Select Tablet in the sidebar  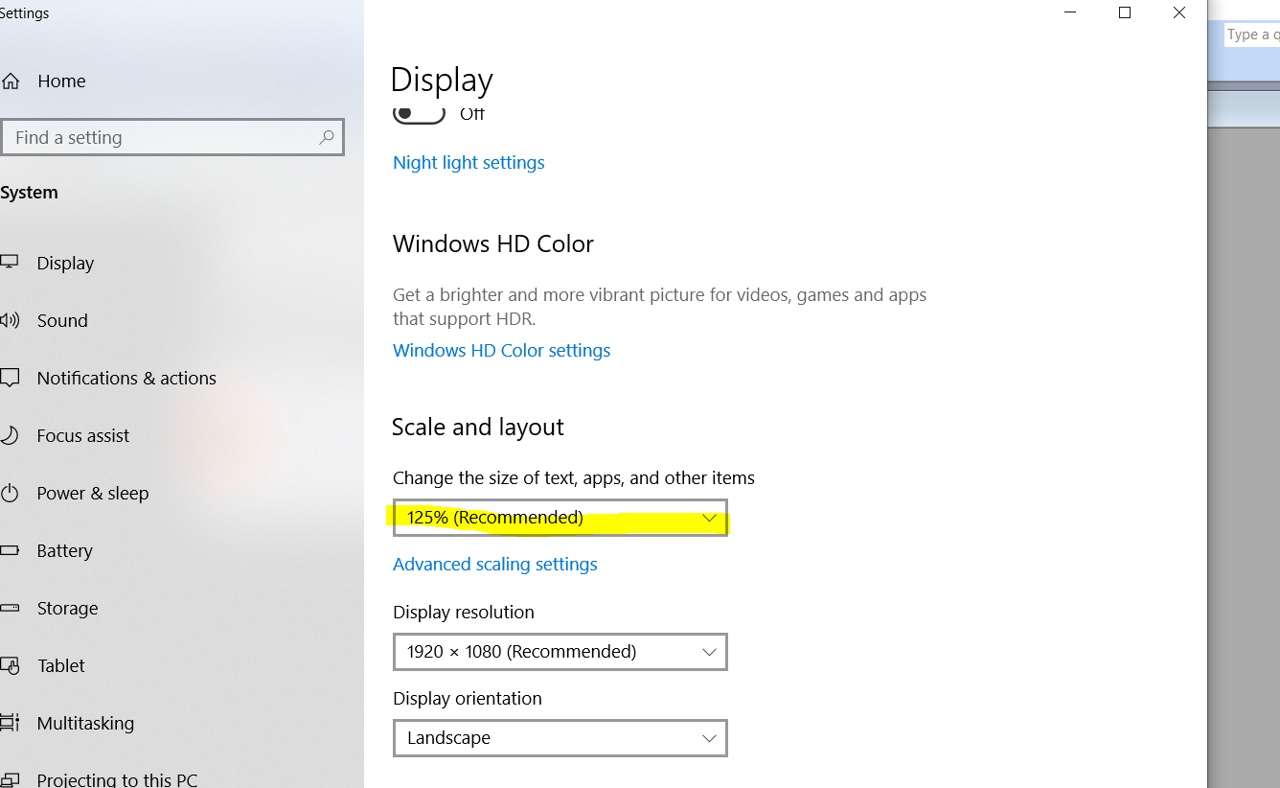[x=61, y=665]
